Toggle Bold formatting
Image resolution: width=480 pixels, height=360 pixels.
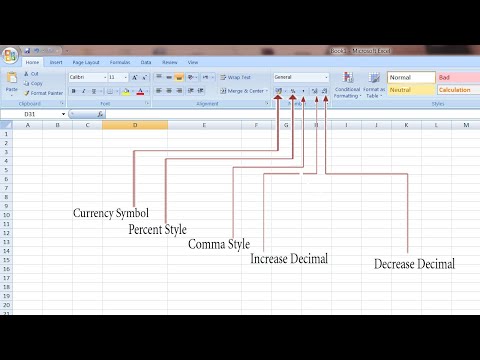[x=74, y=91]
